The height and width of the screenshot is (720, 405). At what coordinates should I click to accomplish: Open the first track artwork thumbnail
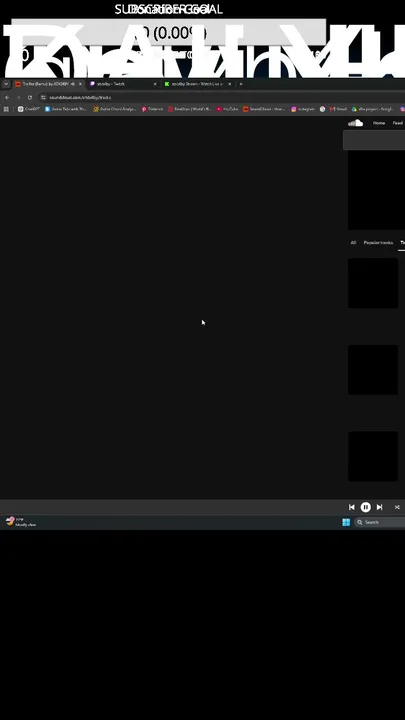pyautogui.click(x=373, y=283)
